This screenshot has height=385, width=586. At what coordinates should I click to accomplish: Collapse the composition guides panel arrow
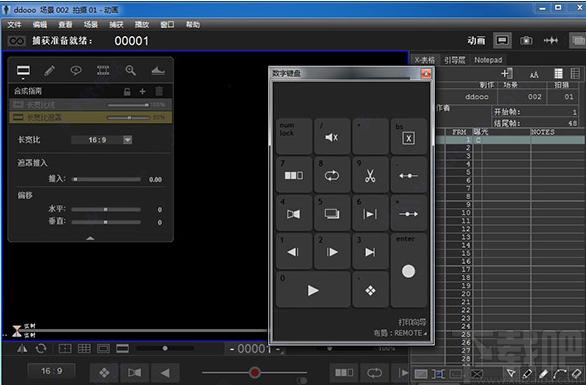point(90,238)
